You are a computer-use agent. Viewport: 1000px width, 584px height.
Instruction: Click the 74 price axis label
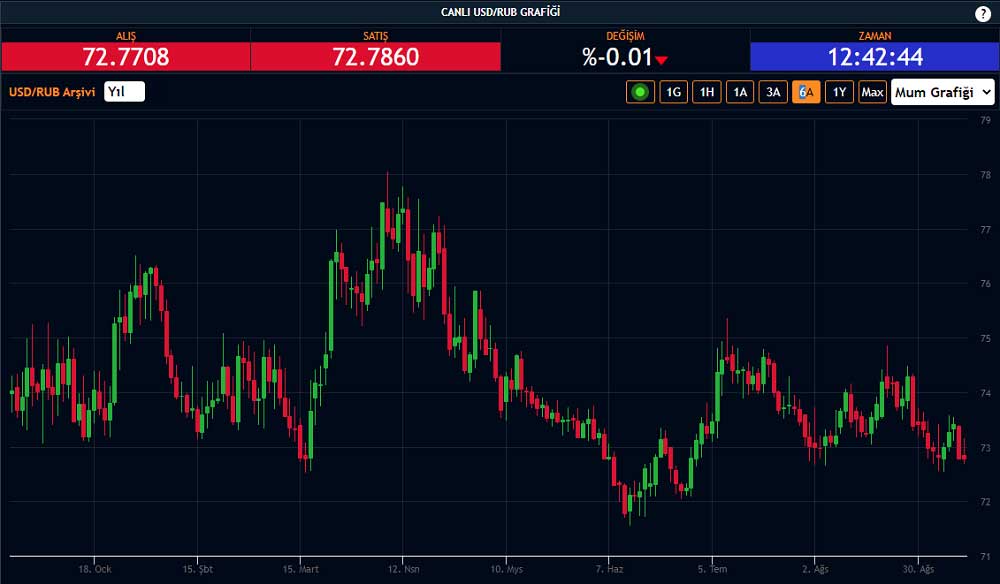[985, 393]
